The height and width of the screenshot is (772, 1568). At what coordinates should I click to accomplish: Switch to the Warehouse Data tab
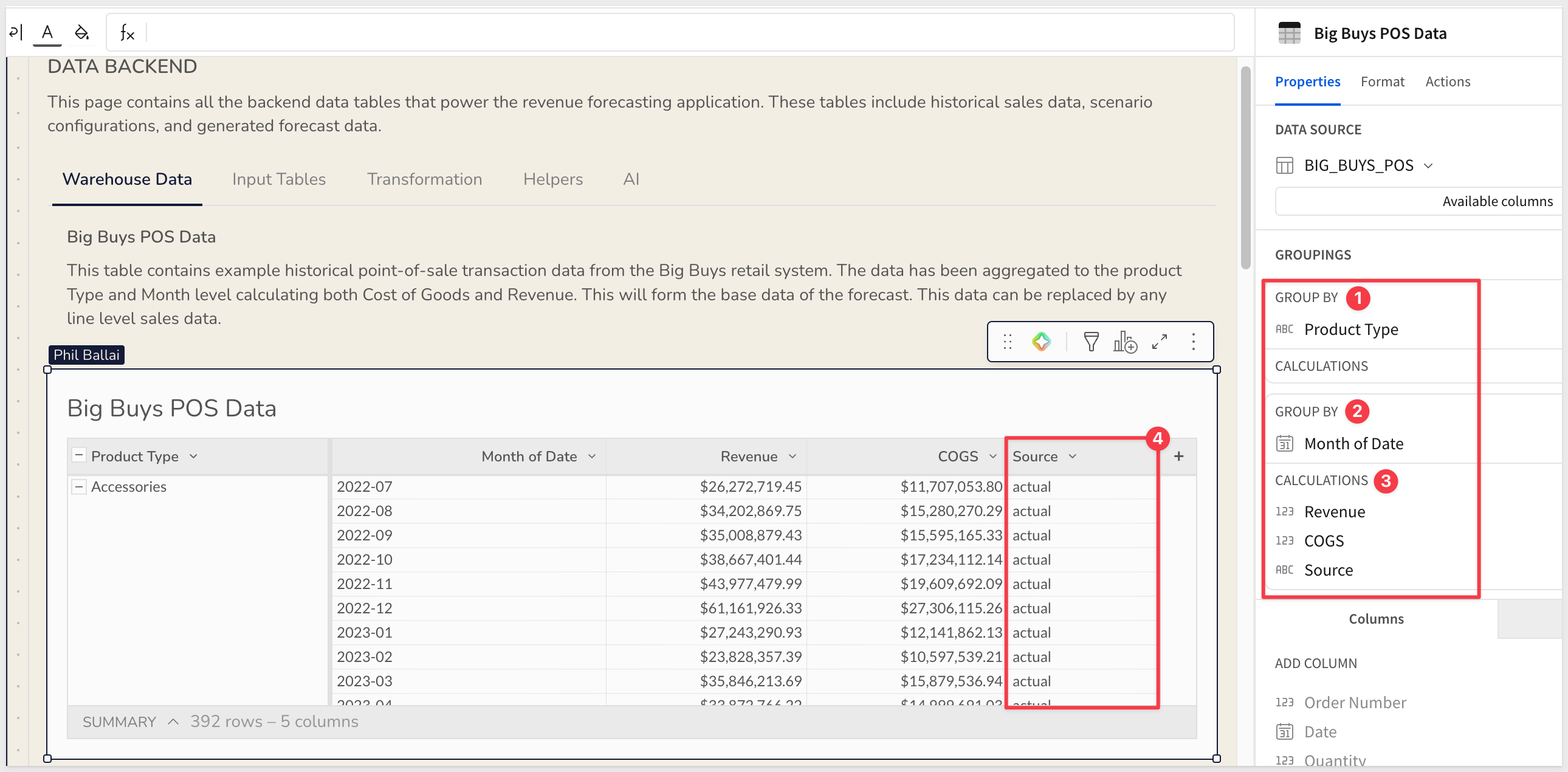[127, 179]
